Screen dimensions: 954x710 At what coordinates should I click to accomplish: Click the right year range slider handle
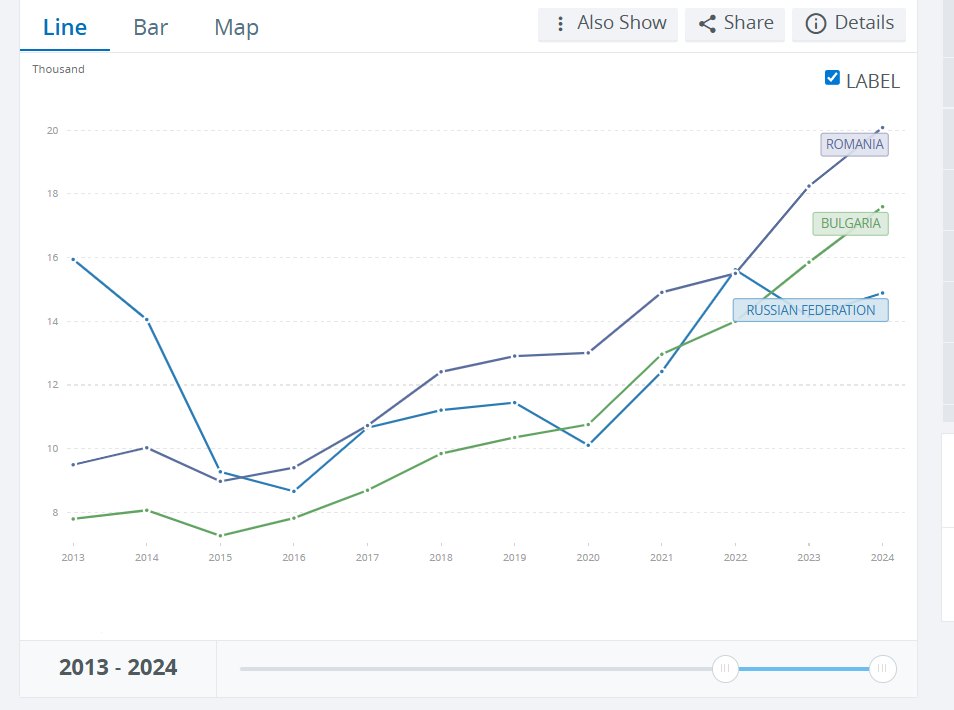pos(882,669)
